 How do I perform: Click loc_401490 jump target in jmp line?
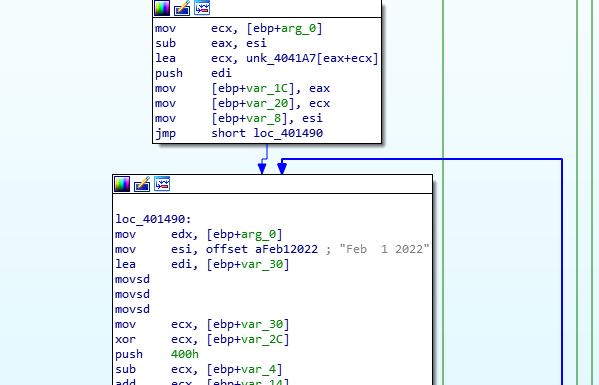[x=288, y=133]
